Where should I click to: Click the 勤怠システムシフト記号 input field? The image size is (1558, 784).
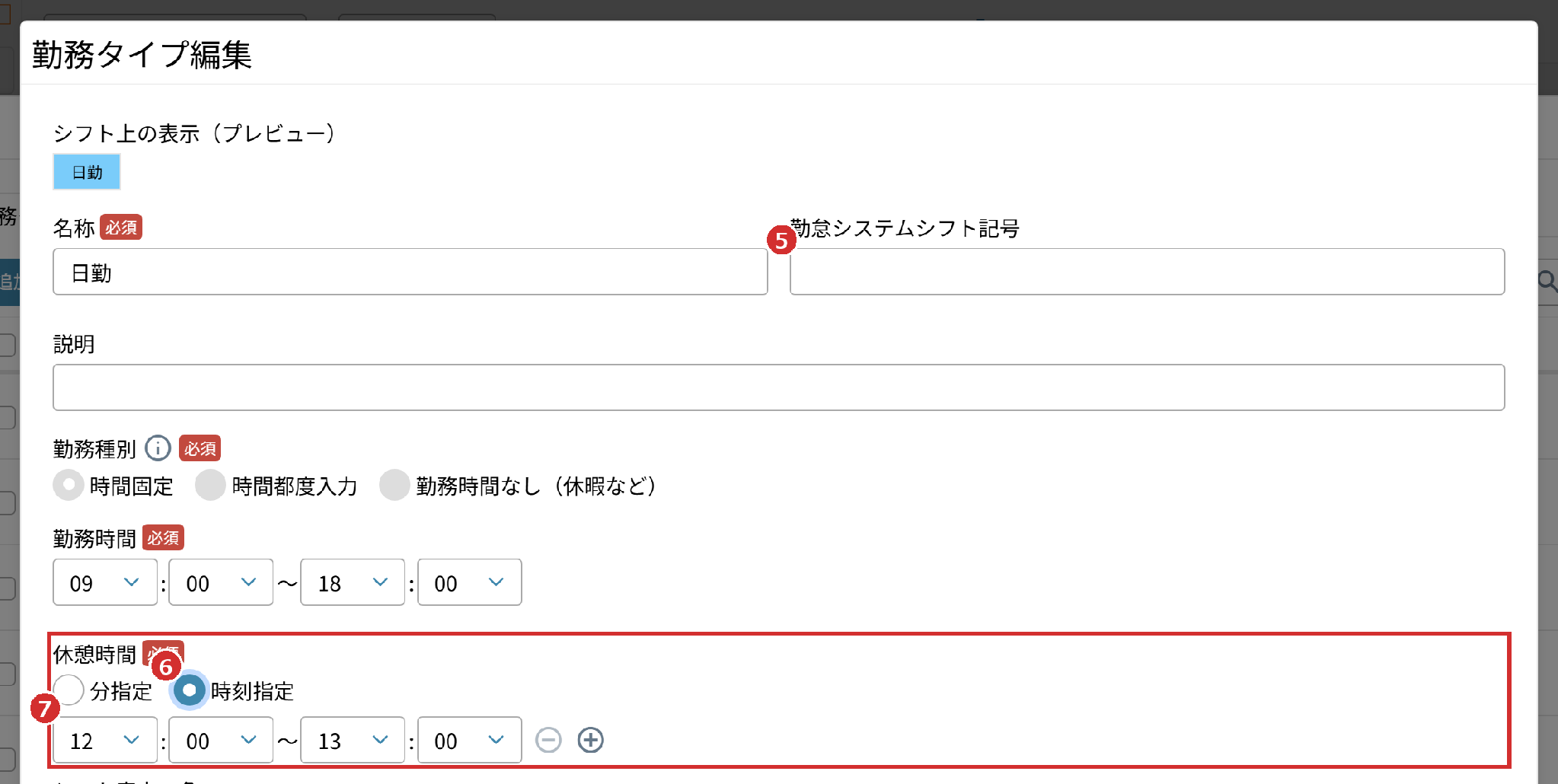[1148, 272]
